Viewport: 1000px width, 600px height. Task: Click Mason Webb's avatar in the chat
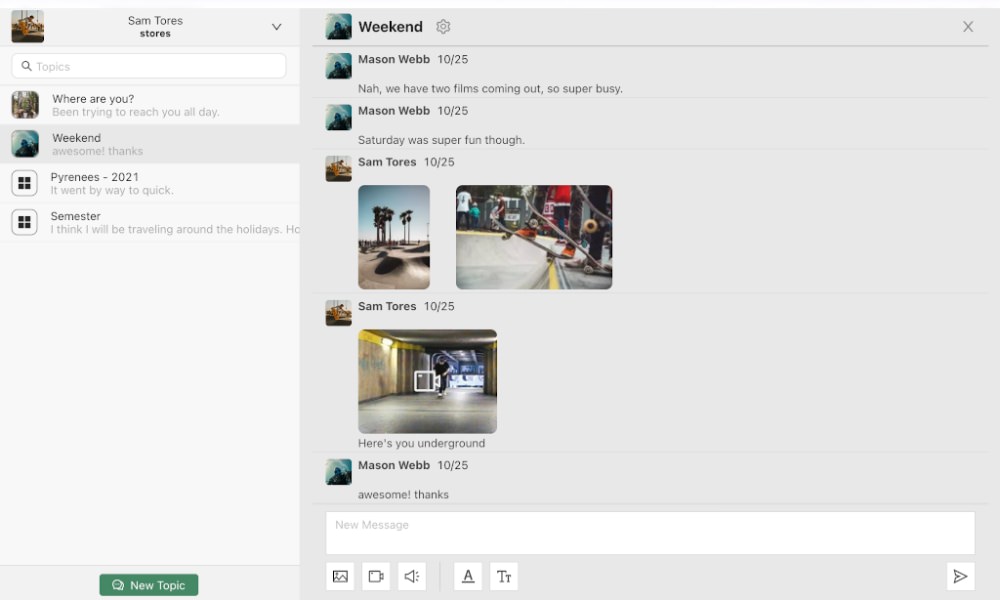338,66
